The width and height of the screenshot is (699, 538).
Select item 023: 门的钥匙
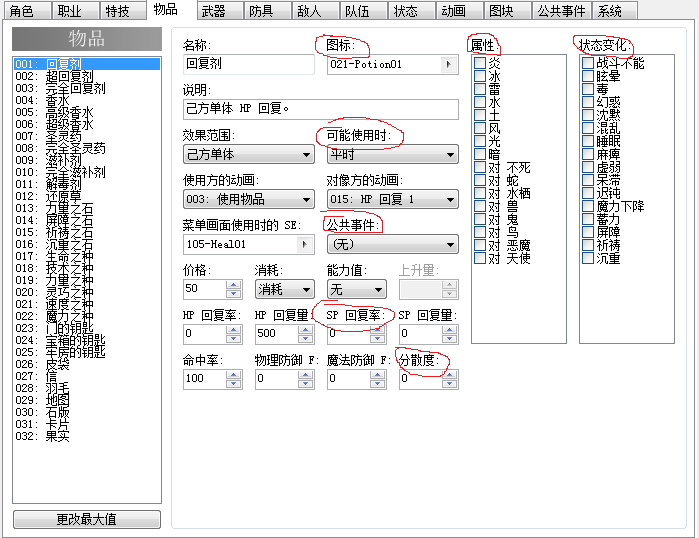[87, 328]
